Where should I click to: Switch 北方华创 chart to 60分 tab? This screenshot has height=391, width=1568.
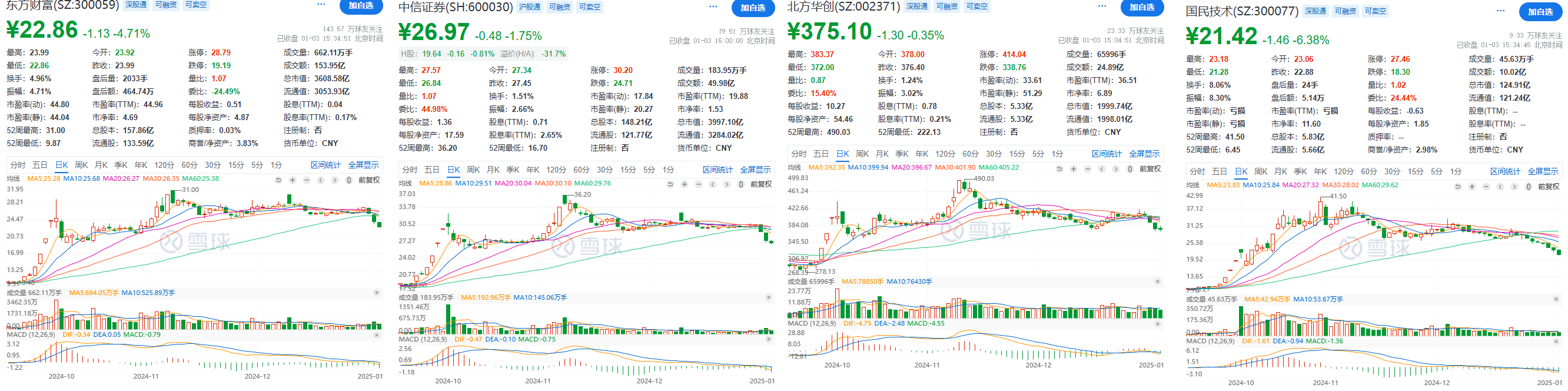[970, 154]
